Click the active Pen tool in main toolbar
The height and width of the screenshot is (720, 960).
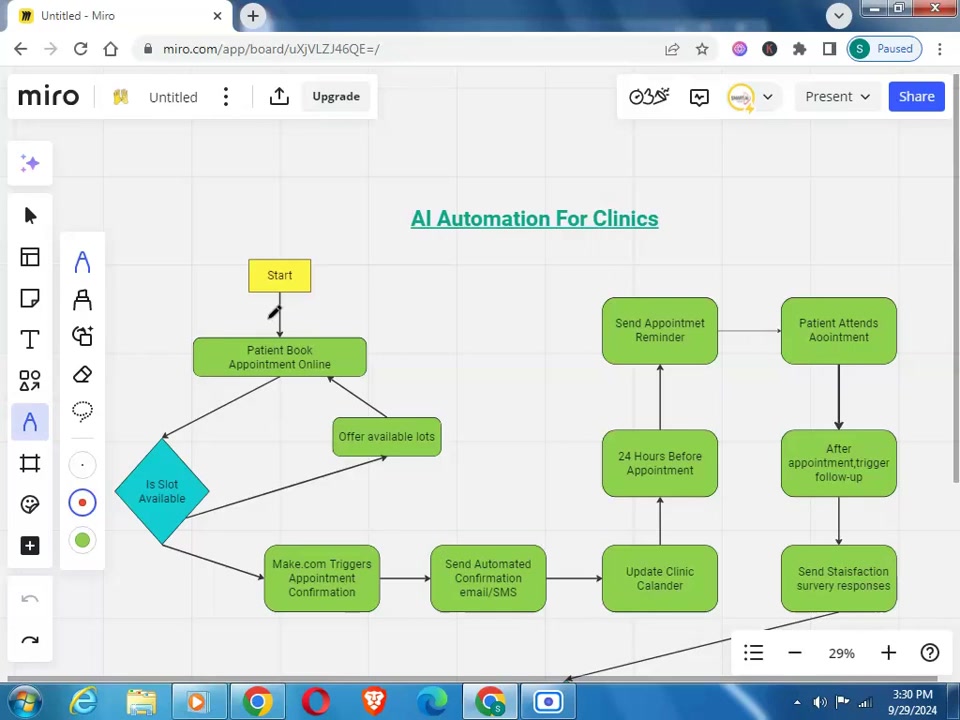point(30,422)
